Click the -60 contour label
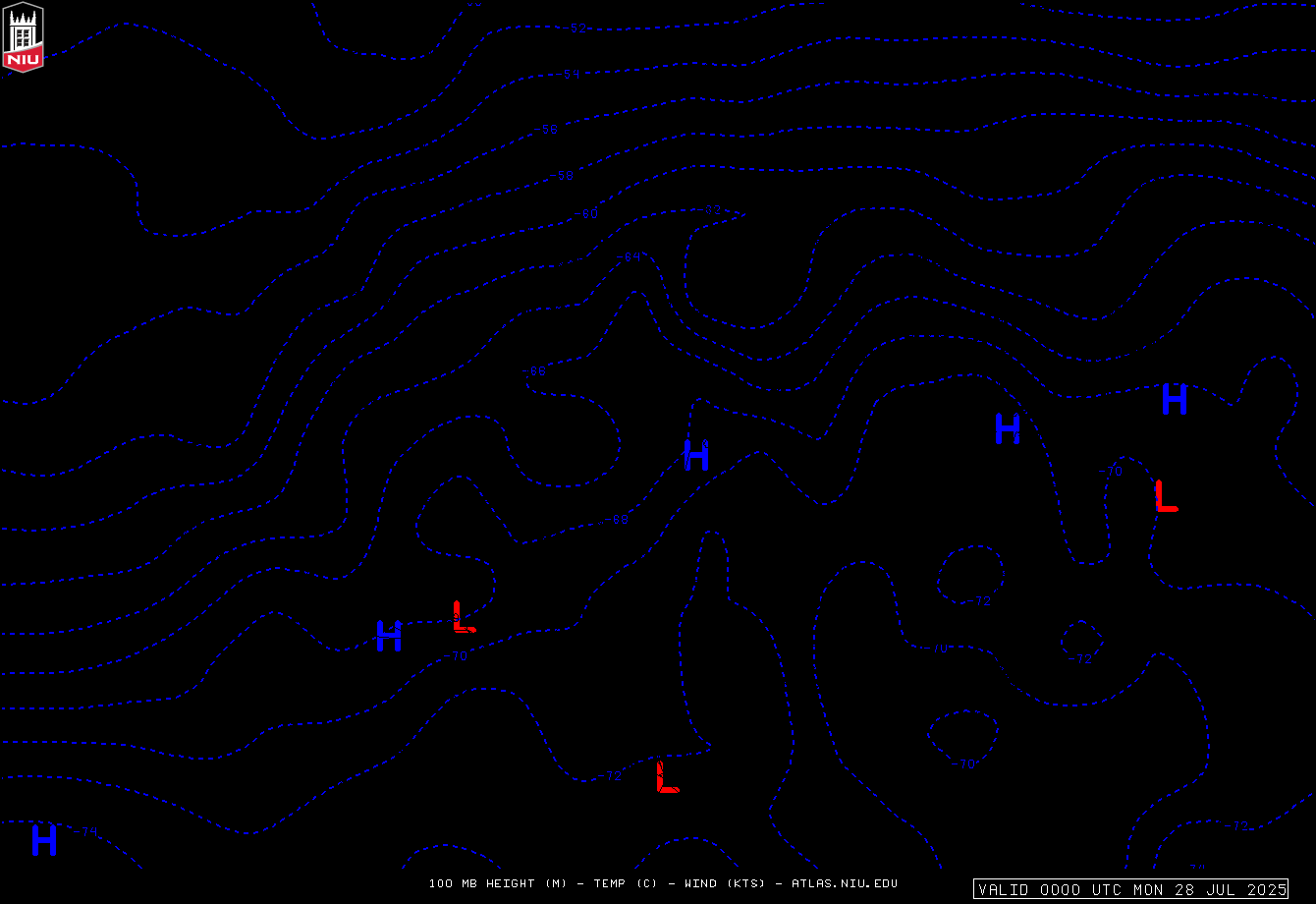The width and height of the screenshot is (1316, 904). pos(586,213)
